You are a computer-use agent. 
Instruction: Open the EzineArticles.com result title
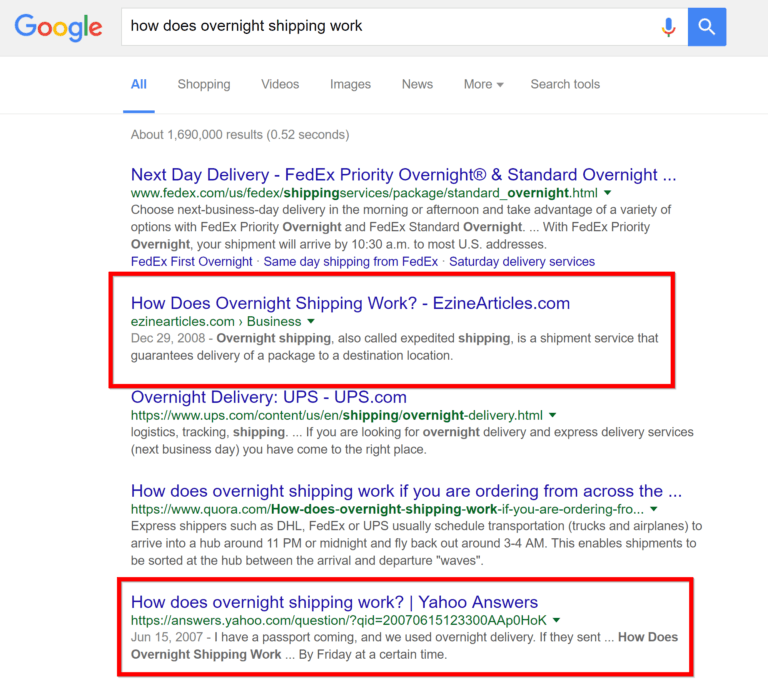pos(350,303)
